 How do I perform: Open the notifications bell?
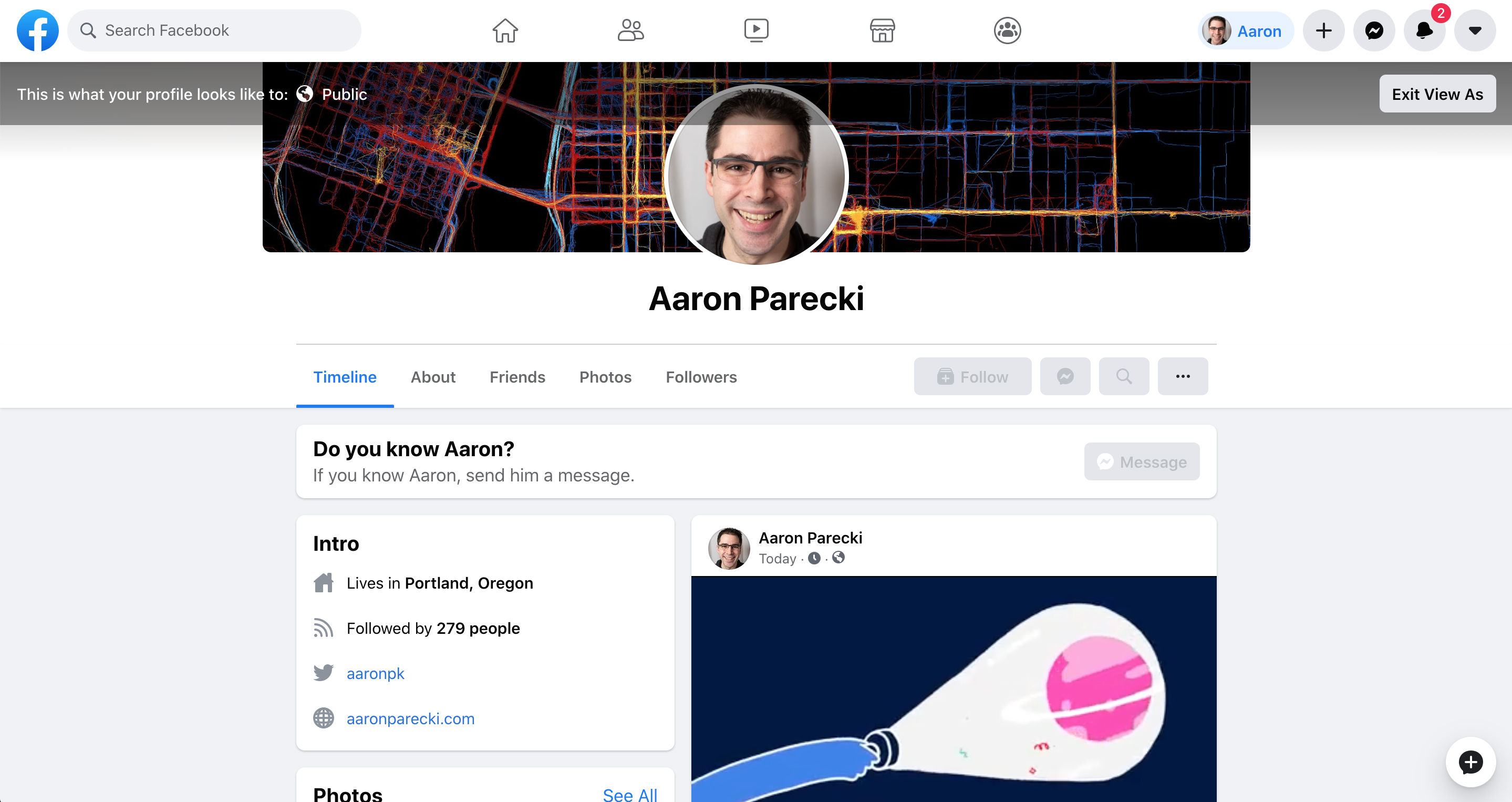click(1425, 30)
